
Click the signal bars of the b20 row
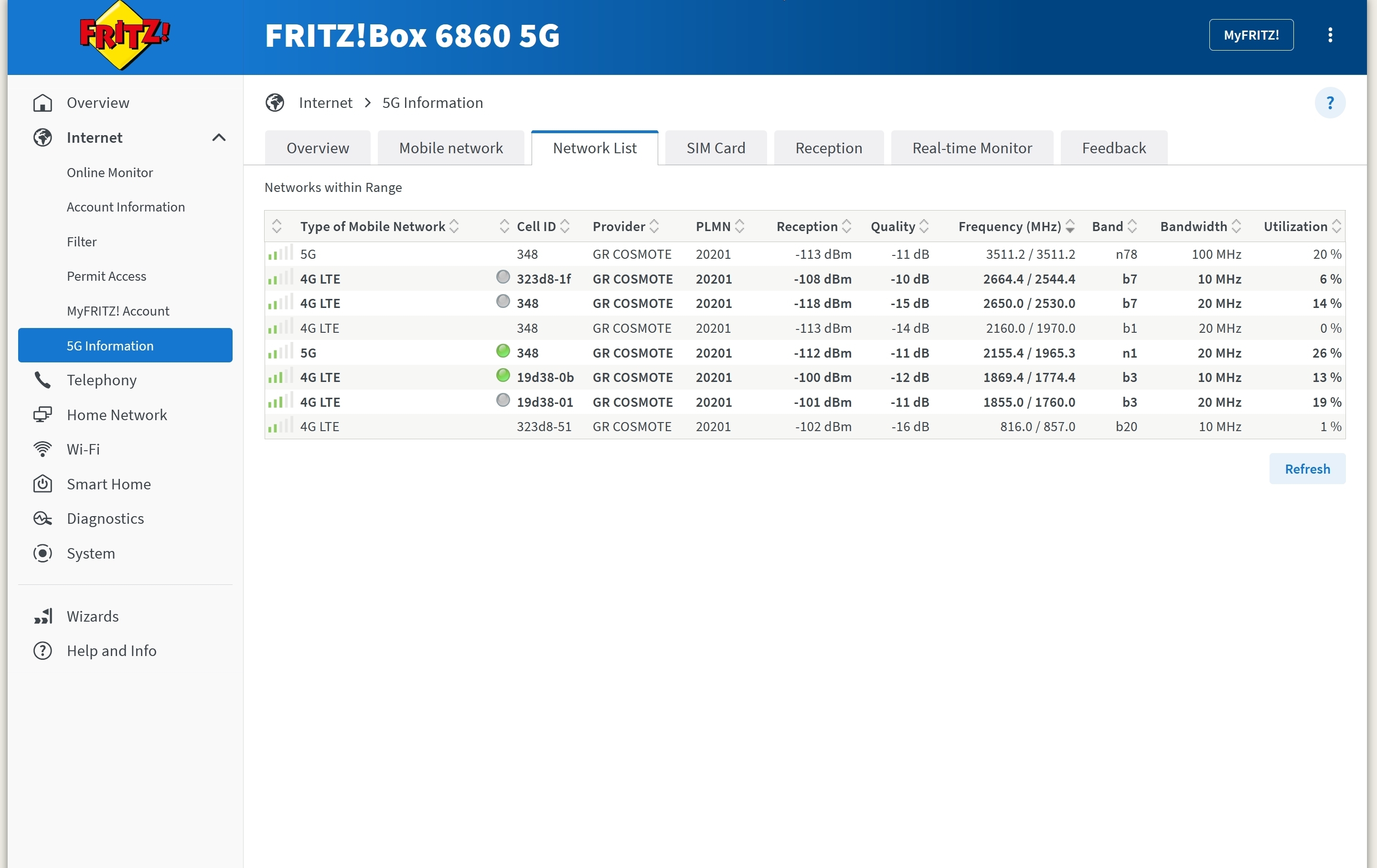click(280, 425)
